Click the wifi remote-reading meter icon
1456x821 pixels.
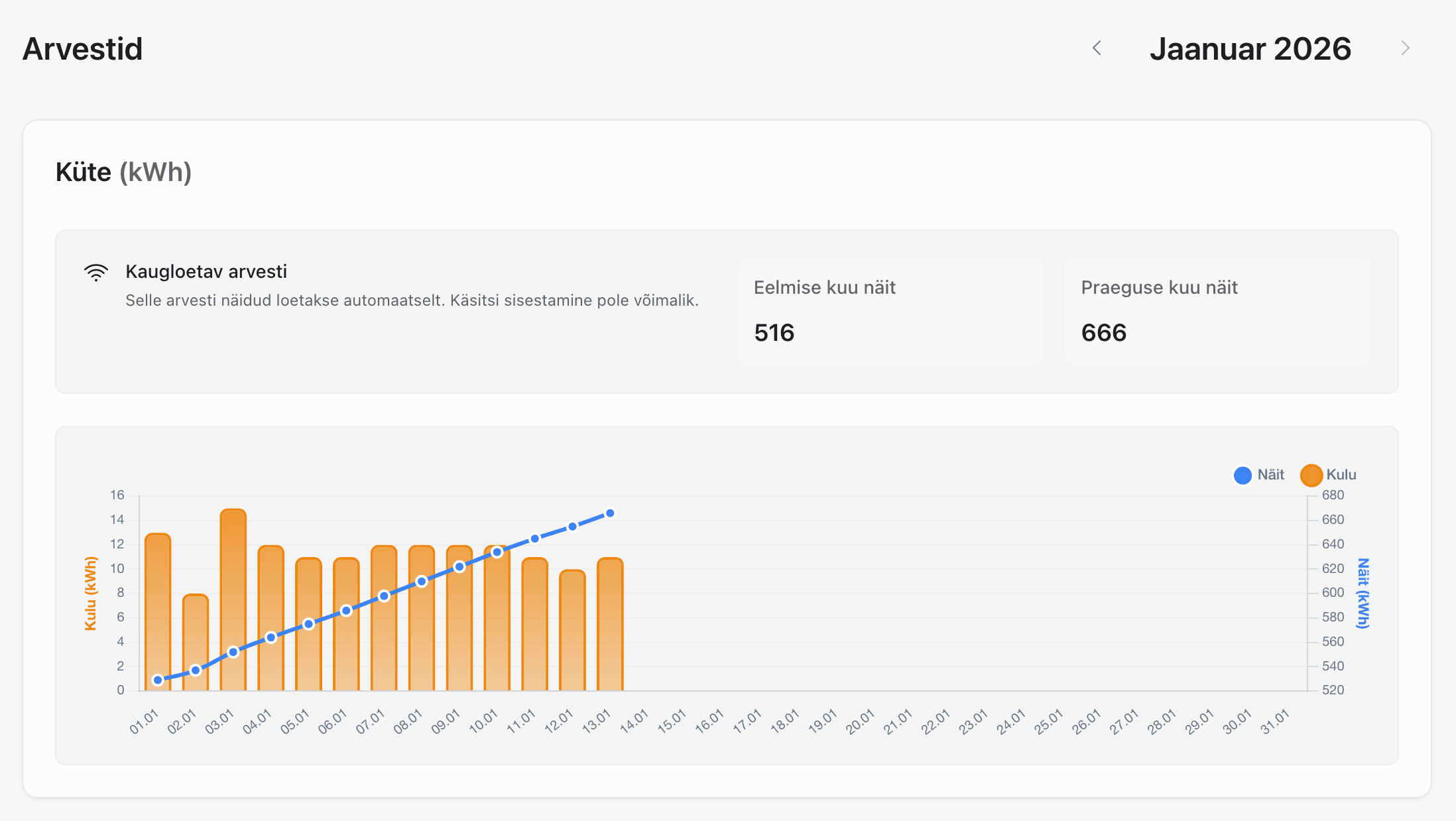(x=96, y=273)
